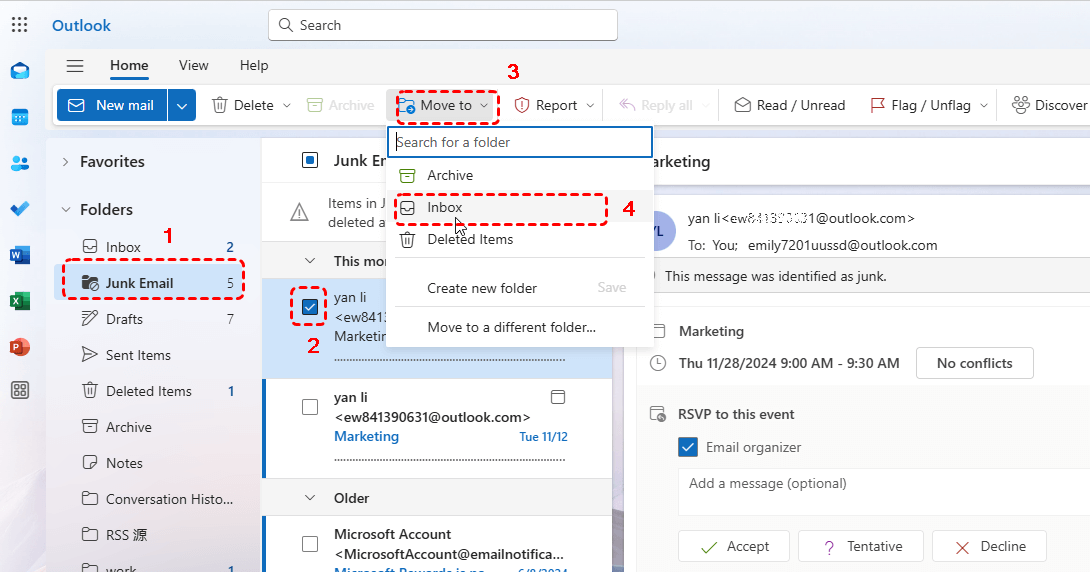The image size is (1090, 572).
Task: Click the Discover groups icon
Action: (x=1020, y=105)
